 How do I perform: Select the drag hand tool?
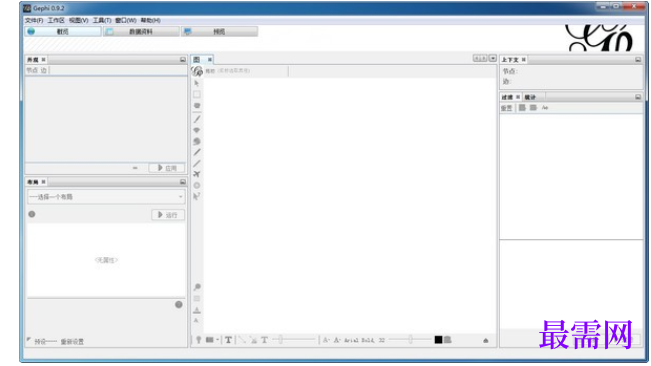coord(197,105)
